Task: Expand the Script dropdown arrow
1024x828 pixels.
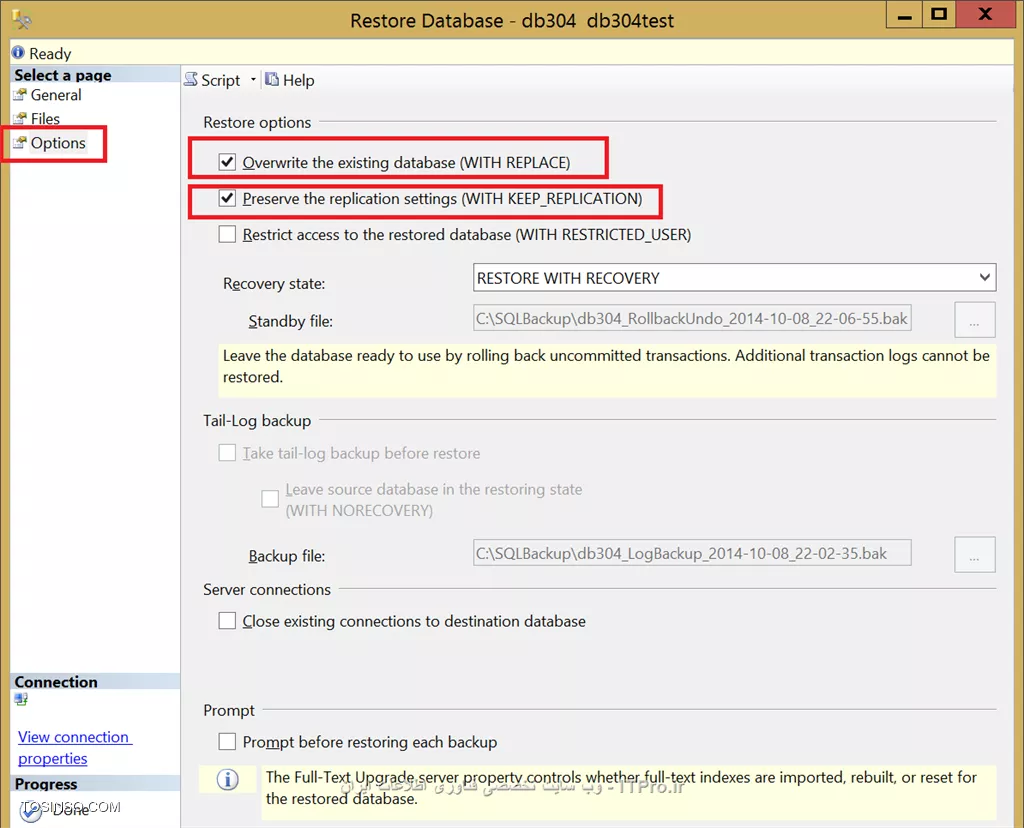Action: point(253,80)
